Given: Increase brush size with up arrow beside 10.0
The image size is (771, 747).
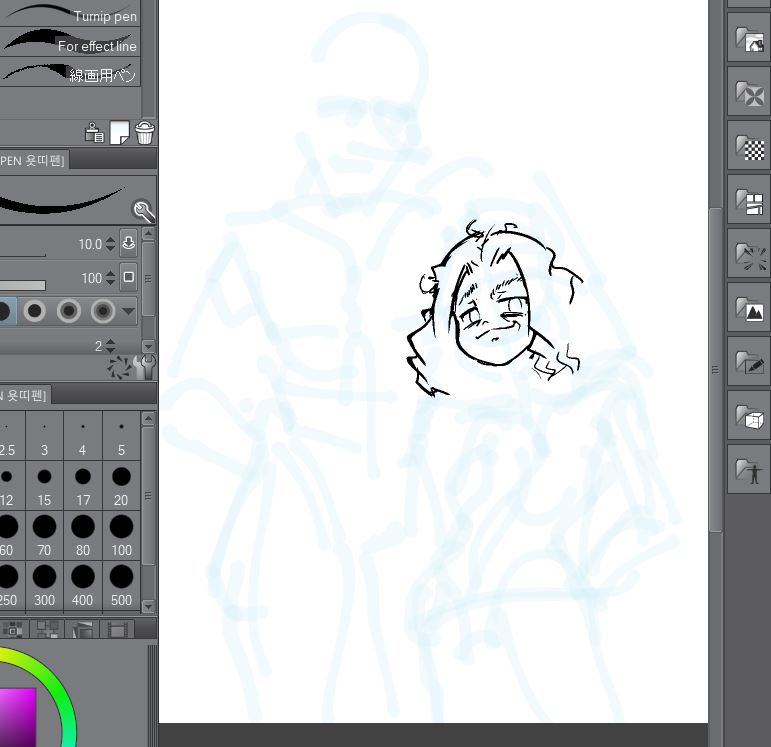Looking at the screenshot, I should point(111,240).
